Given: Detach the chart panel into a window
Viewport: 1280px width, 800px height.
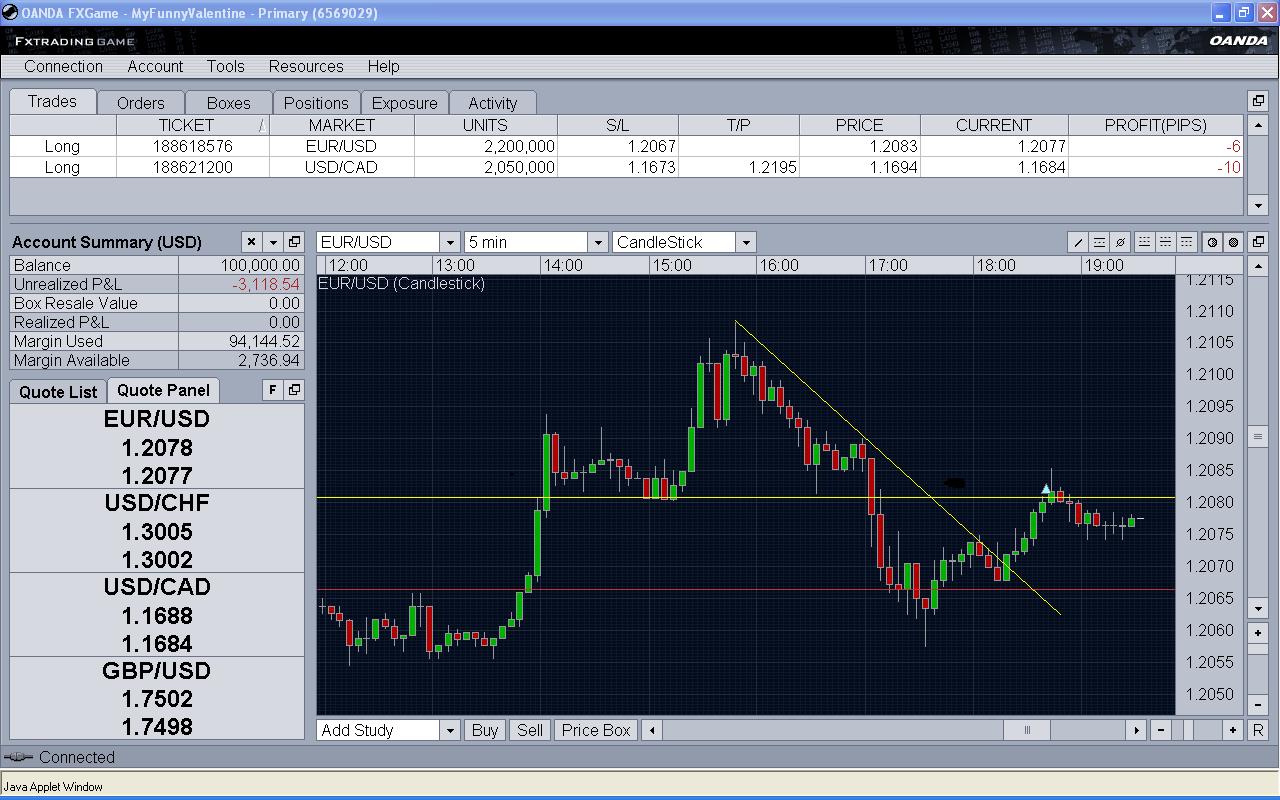Looking at the screenshot, I should click(1258, 242).
